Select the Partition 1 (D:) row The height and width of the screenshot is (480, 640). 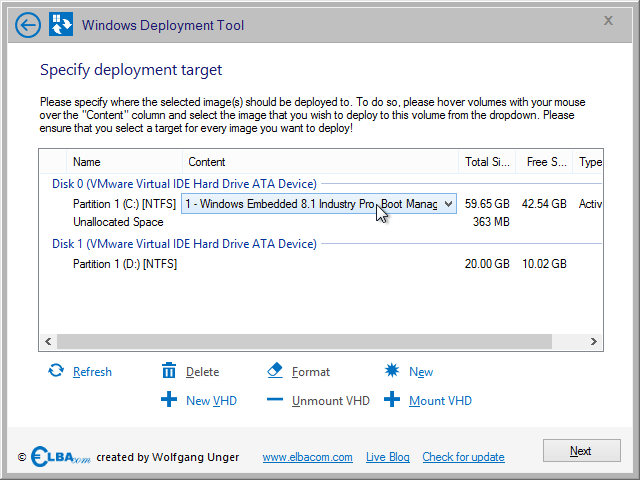[x=321, y=264]
